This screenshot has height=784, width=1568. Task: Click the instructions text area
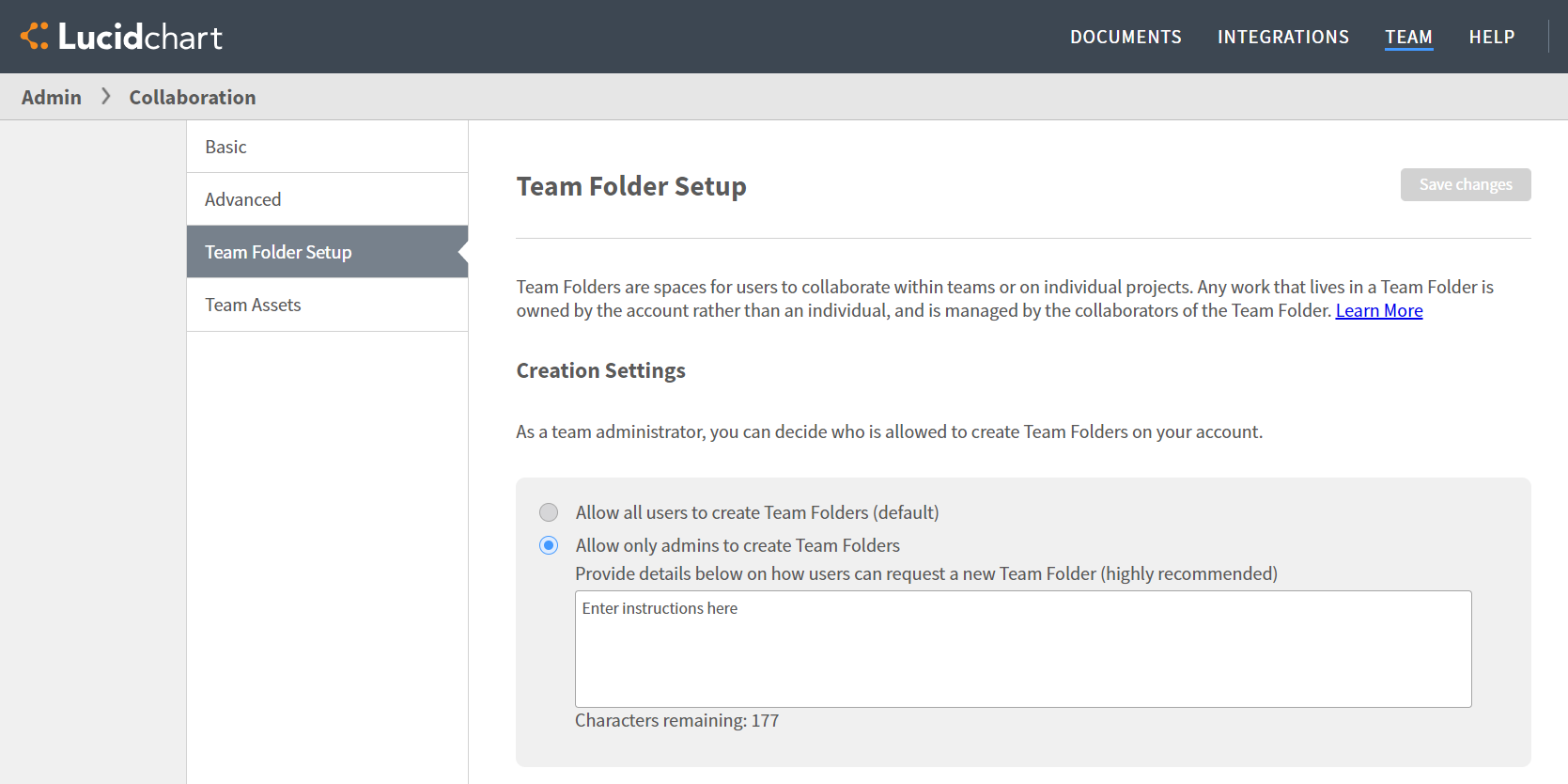1023,649
